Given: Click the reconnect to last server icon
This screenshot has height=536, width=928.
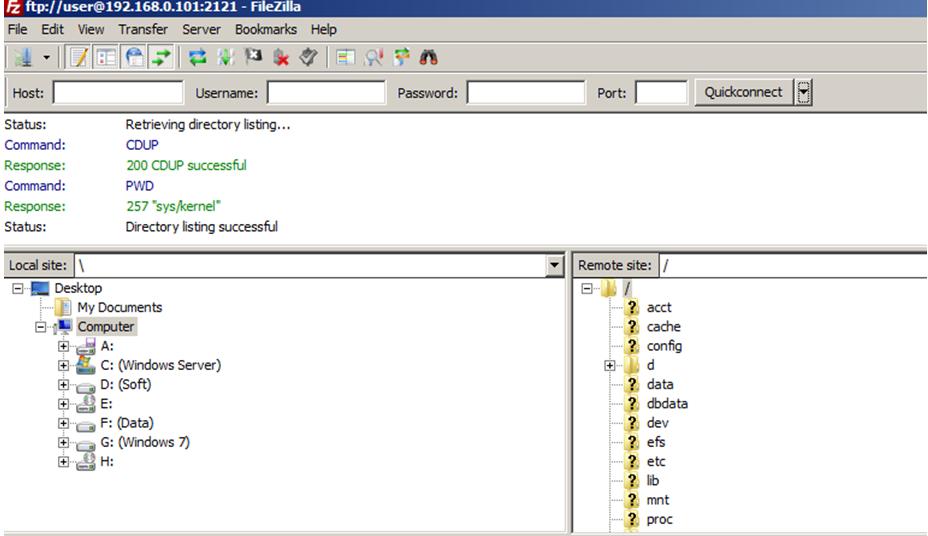Looking at the screenshot, I should click(308, 57).
